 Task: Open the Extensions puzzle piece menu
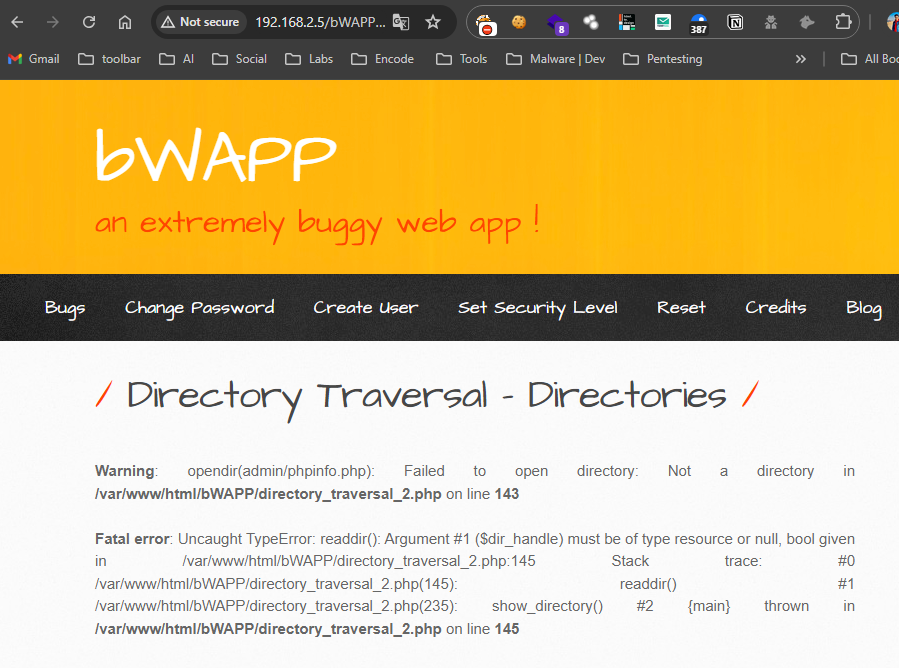pyautogui.click(x=843, y=22)
